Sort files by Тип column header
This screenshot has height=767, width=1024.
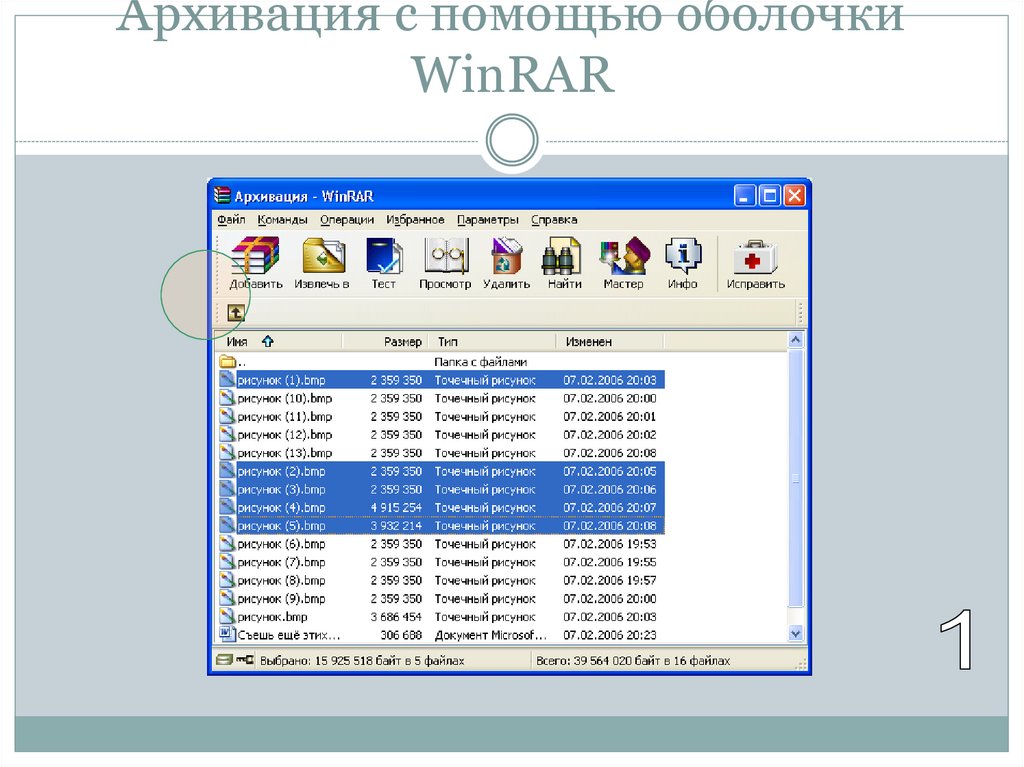[x=490, y=342]
